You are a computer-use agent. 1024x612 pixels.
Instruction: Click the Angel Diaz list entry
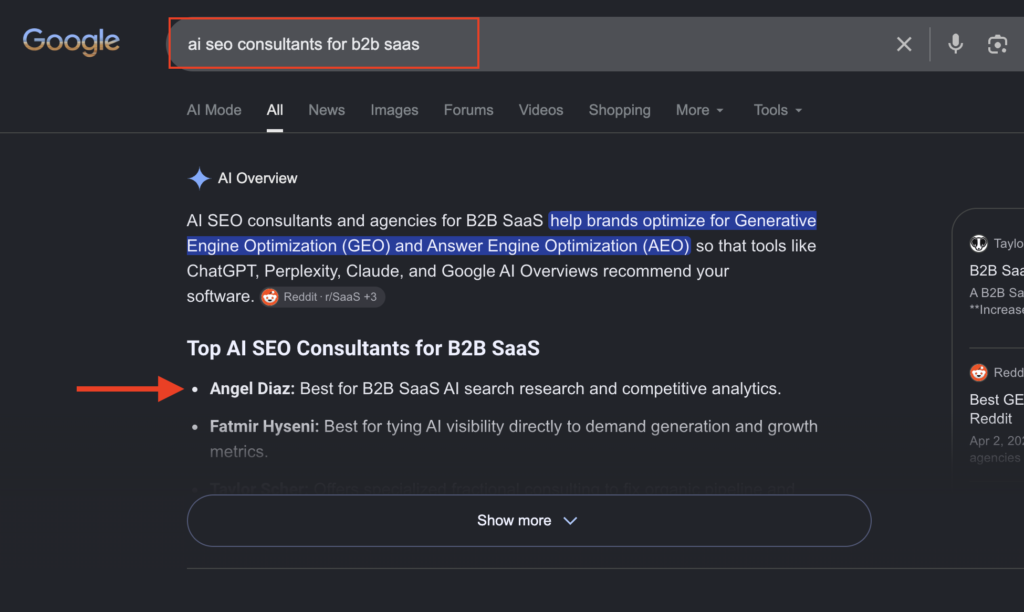495,389
